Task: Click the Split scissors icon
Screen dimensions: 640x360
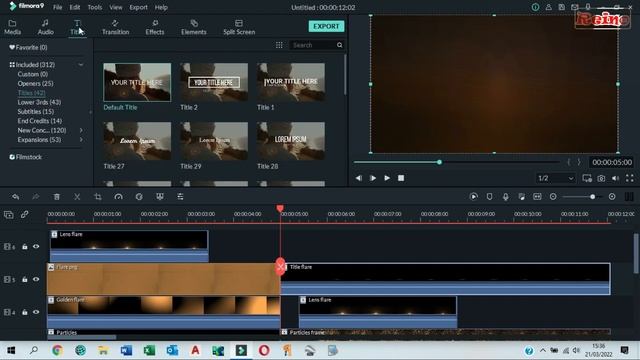Action: click(77, 197)
